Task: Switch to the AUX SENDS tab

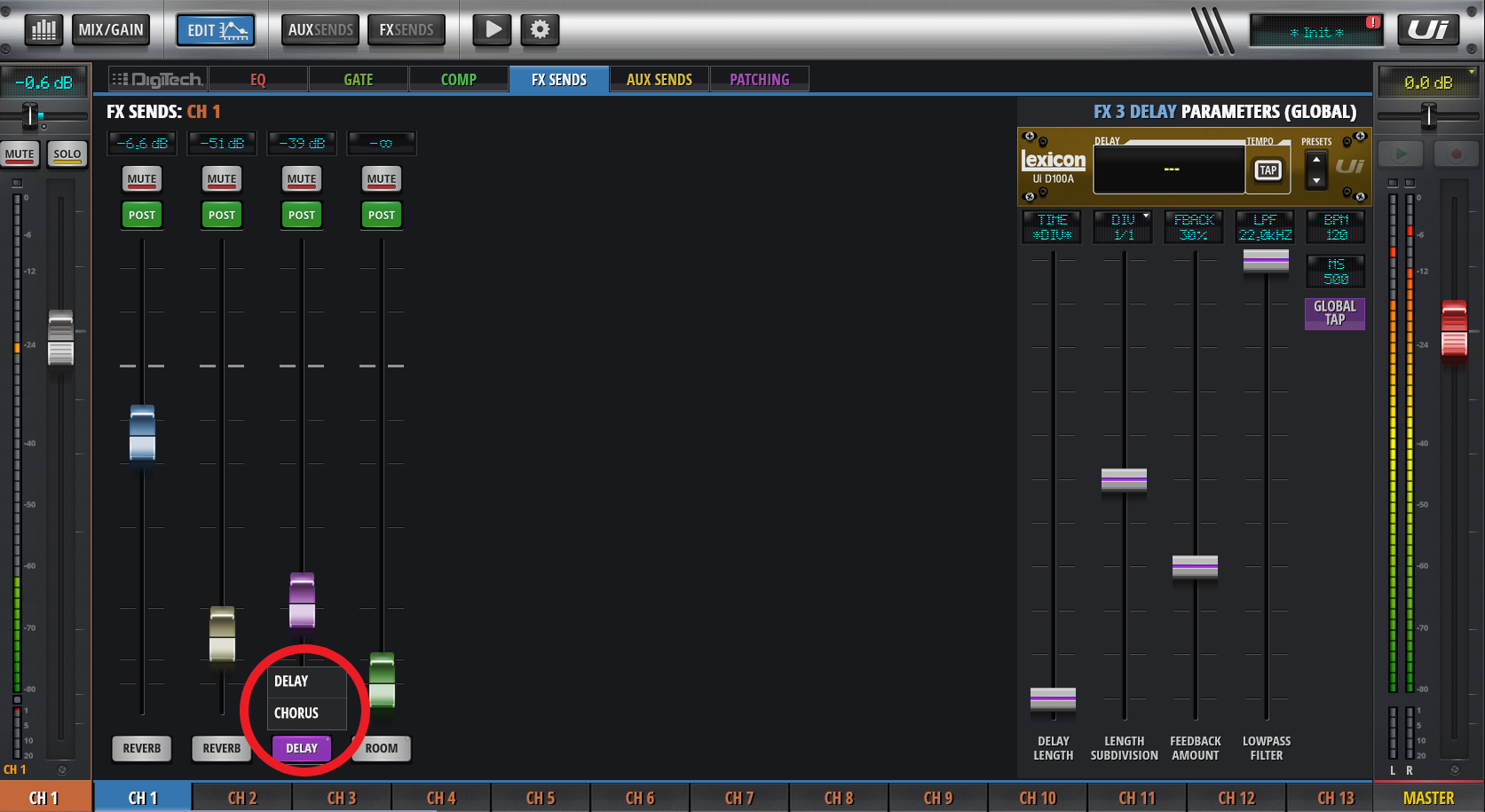Action: [658, 79]
